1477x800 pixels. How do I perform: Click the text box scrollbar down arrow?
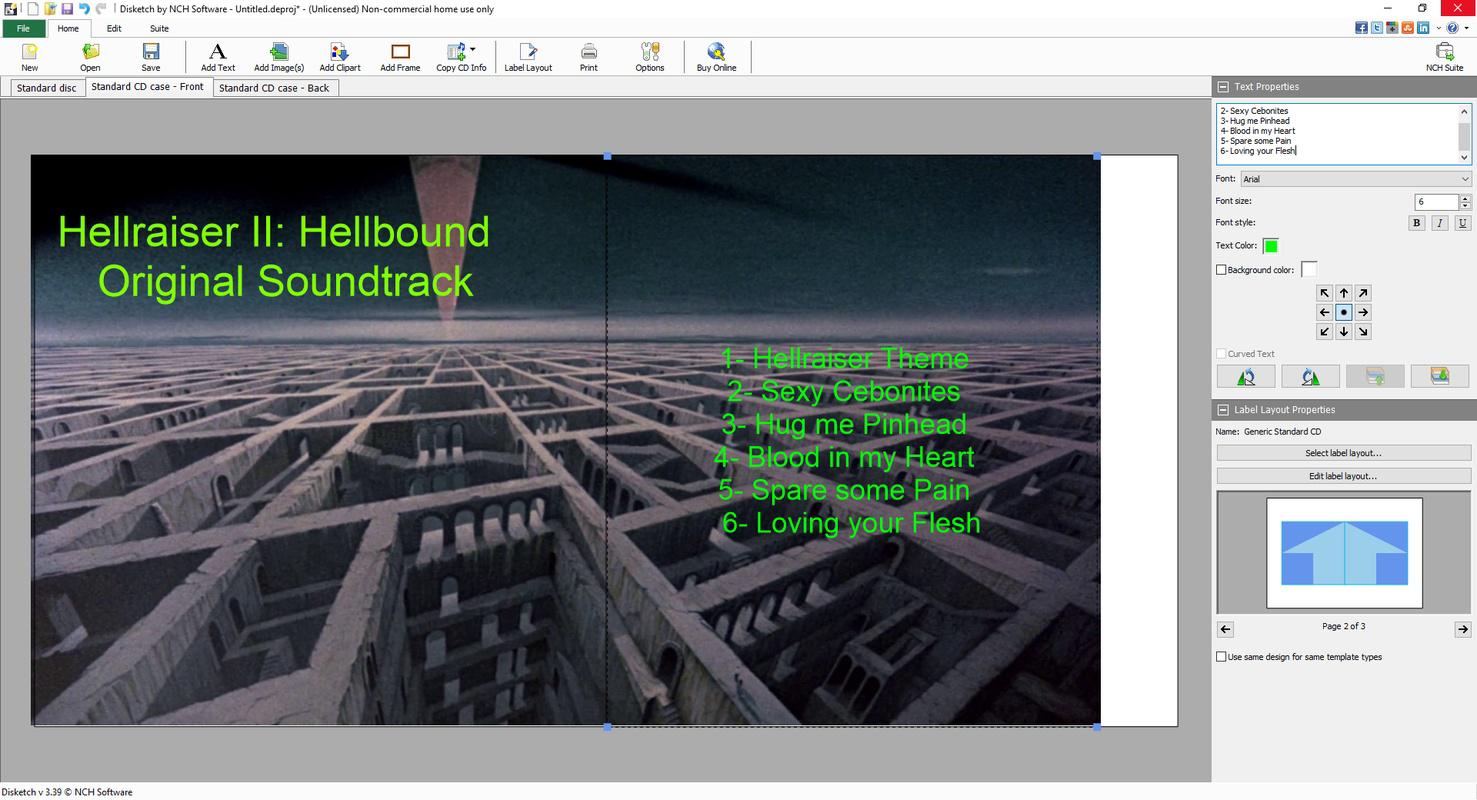pyautogui.click(x=1465, y=157)
